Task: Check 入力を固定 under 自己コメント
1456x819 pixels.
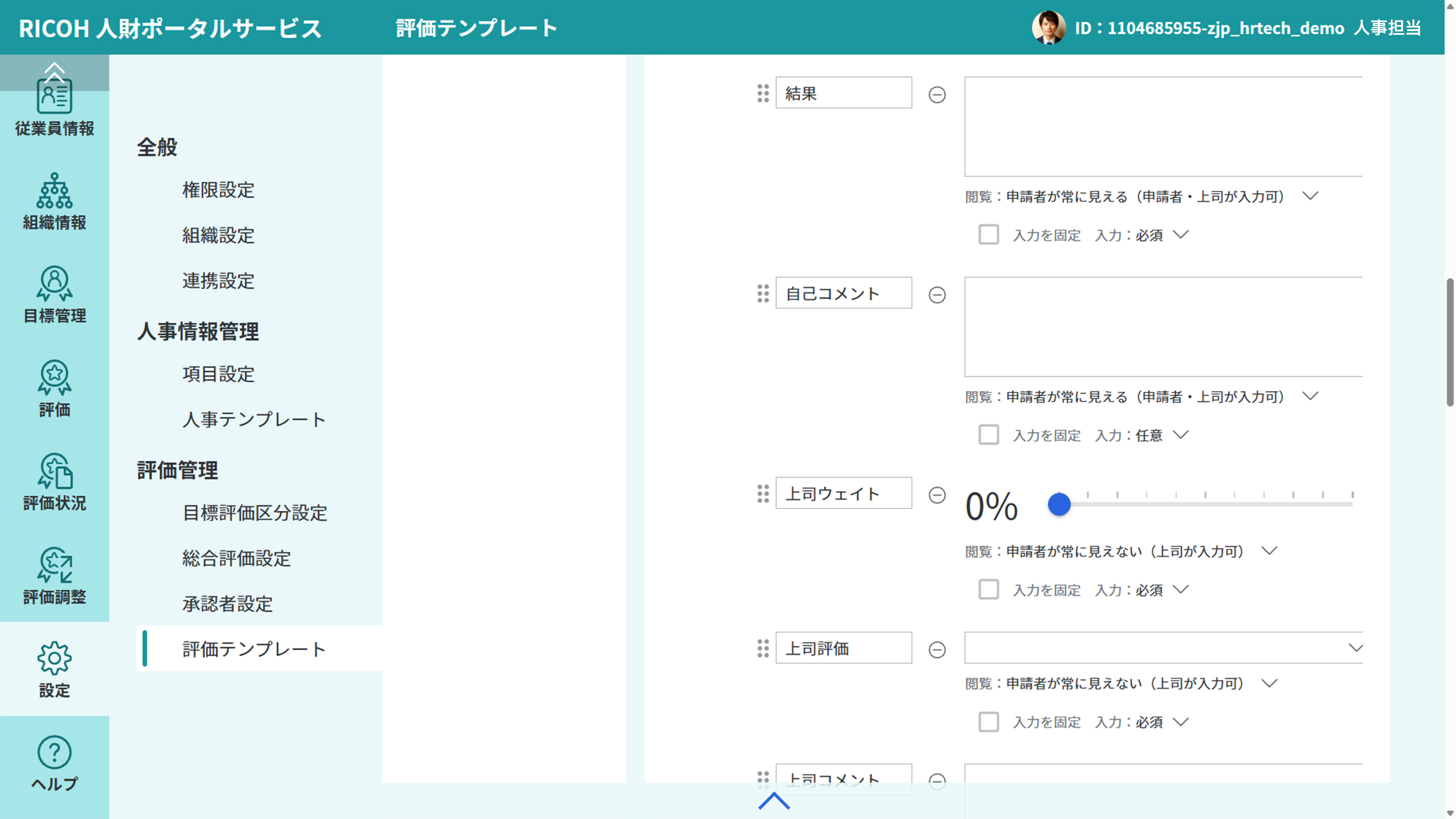Action: click(989, 435)
